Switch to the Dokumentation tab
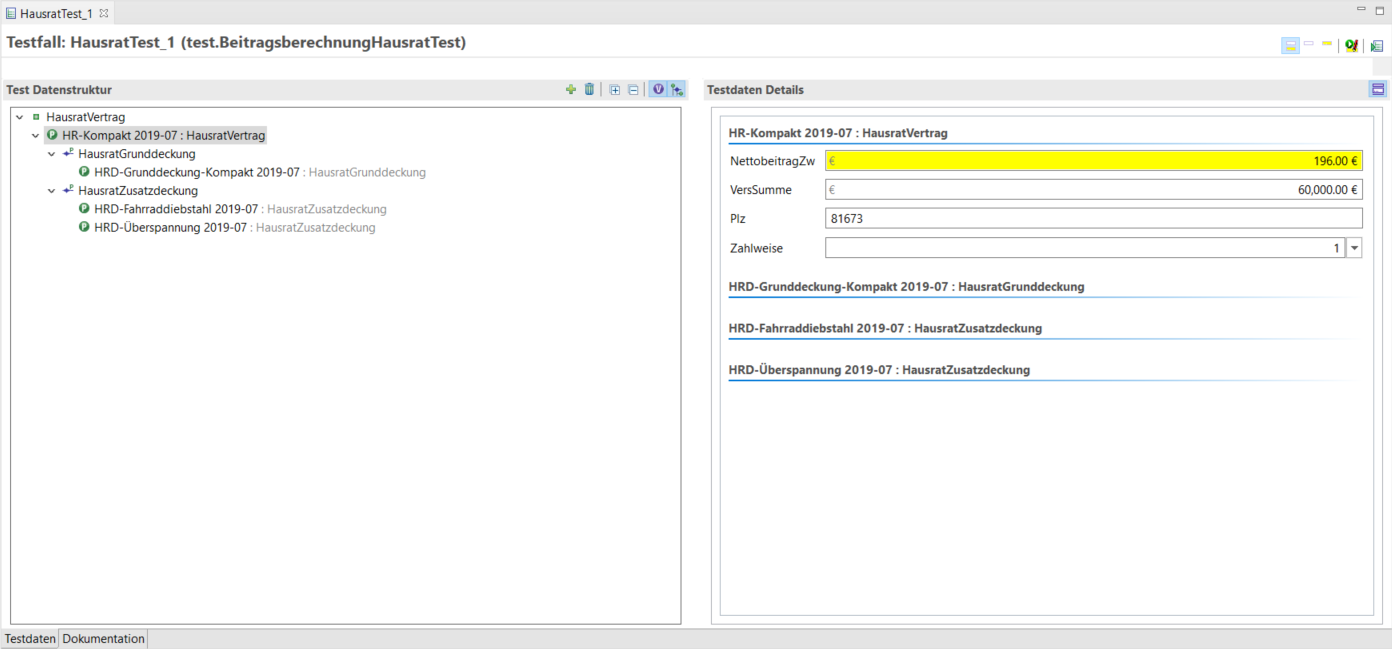Screen dimensions: 1392x649 pos(104,638)
